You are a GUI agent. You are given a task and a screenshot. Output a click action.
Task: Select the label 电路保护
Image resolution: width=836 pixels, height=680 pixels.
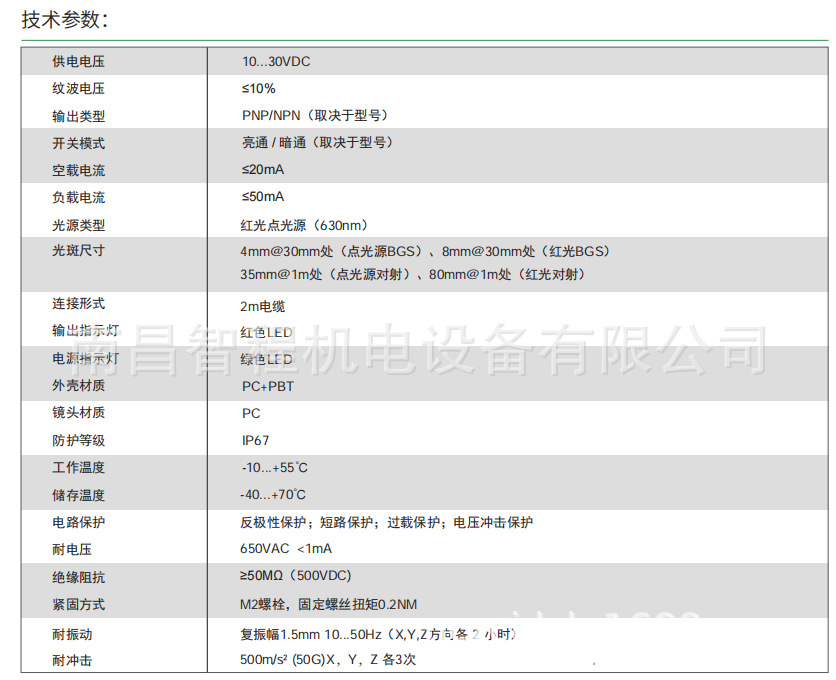point(78,523)
